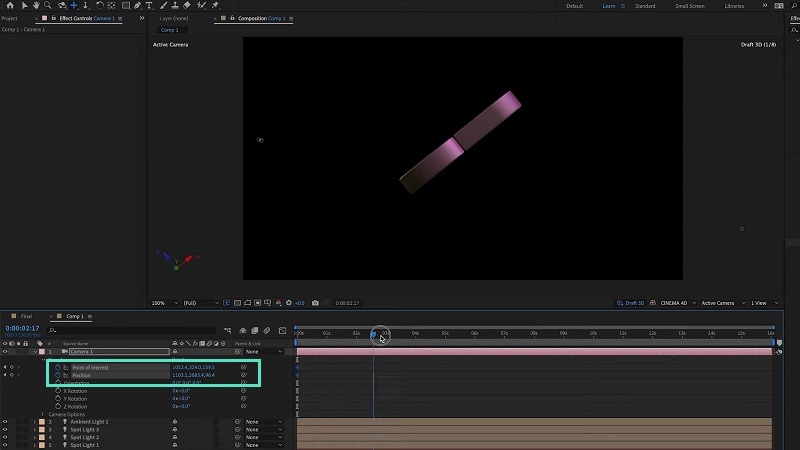Toggle visibility of Ambient Light 1 layer
This screenshot has height=450, width=800.
5,422
